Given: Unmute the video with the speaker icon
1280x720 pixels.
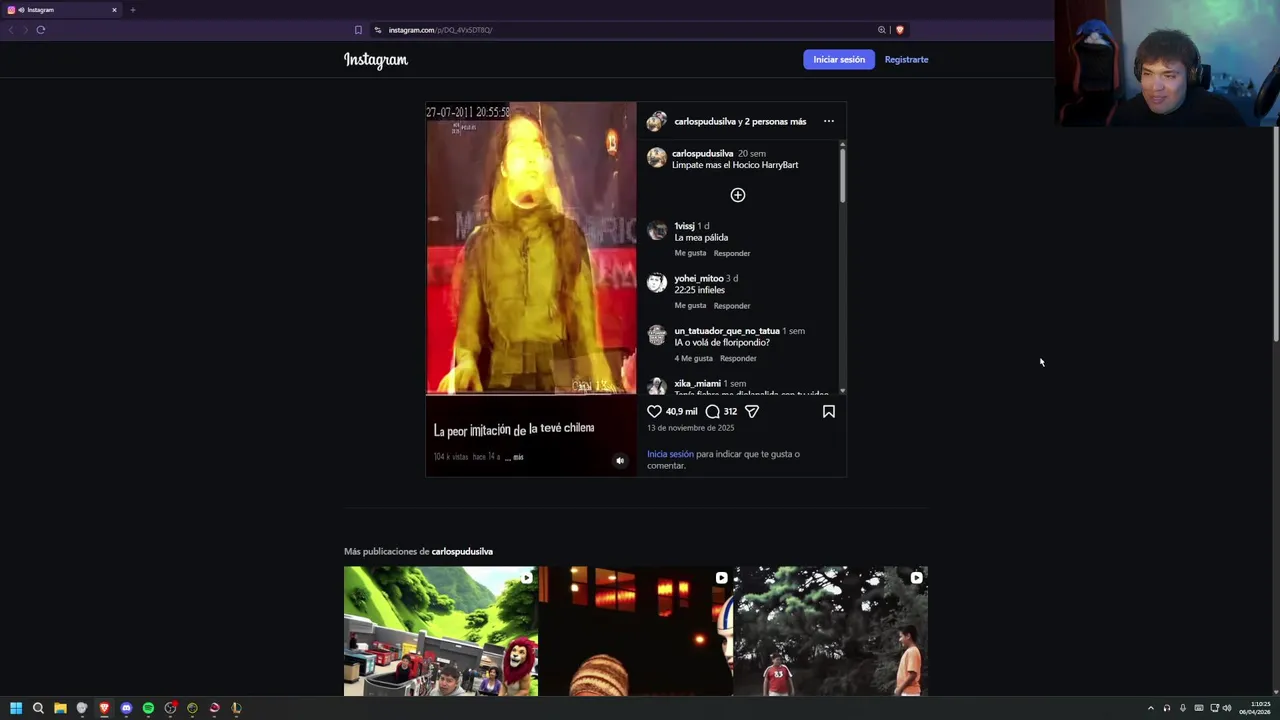Looking at the screenshot, I should pos(620,461).
